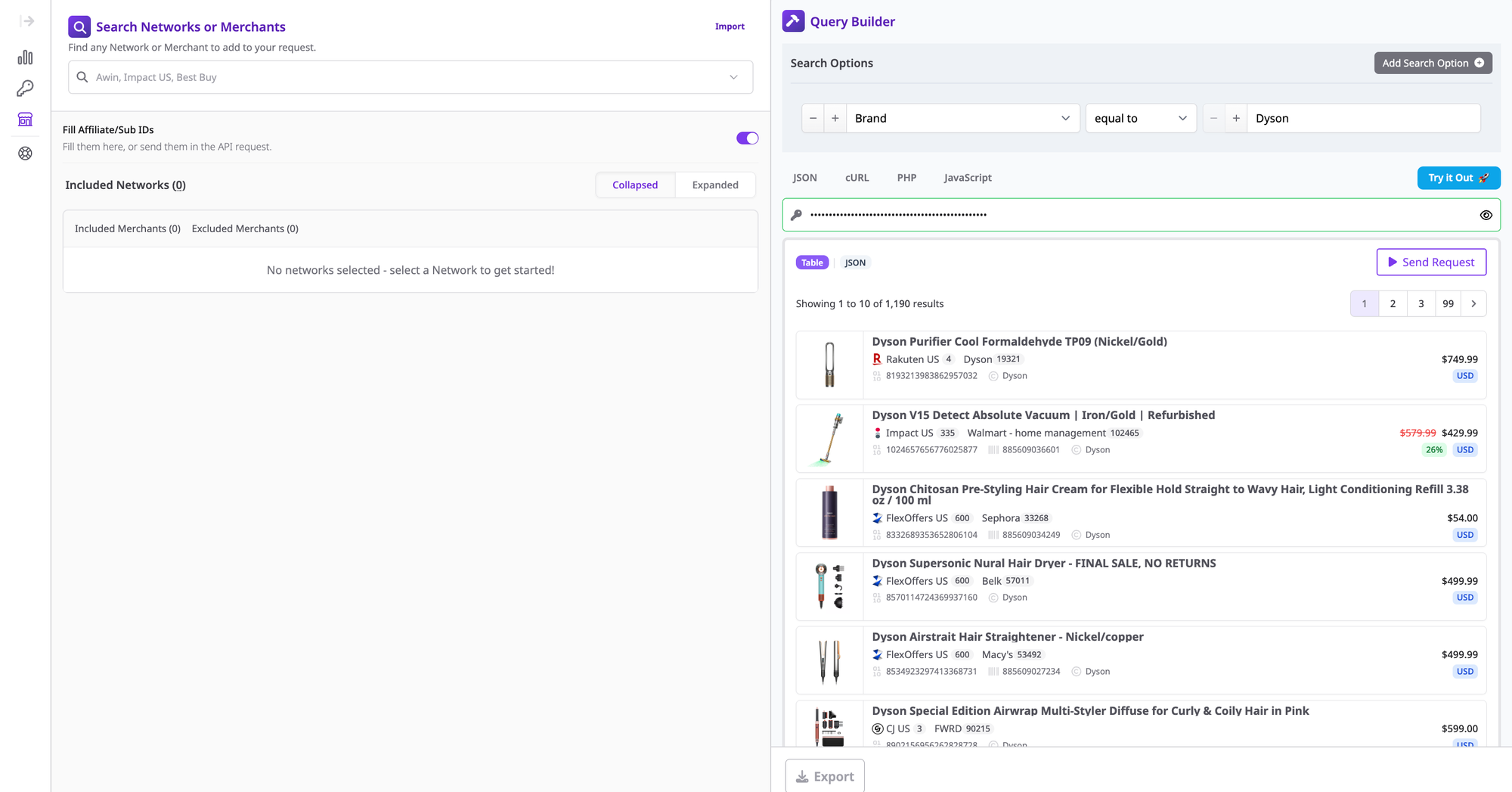Screen dimensions: 1512x792
Task: Click the Import link
Action: (730, 26)
